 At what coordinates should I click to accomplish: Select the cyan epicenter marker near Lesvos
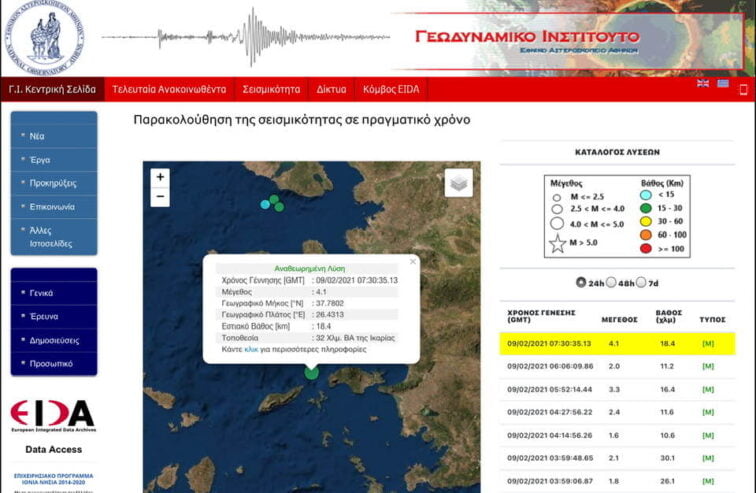click(265, 204)
